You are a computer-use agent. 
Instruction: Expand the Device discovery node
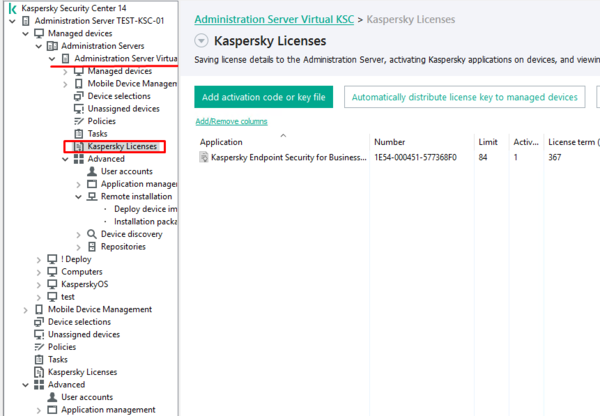click(x=78, y=234)
